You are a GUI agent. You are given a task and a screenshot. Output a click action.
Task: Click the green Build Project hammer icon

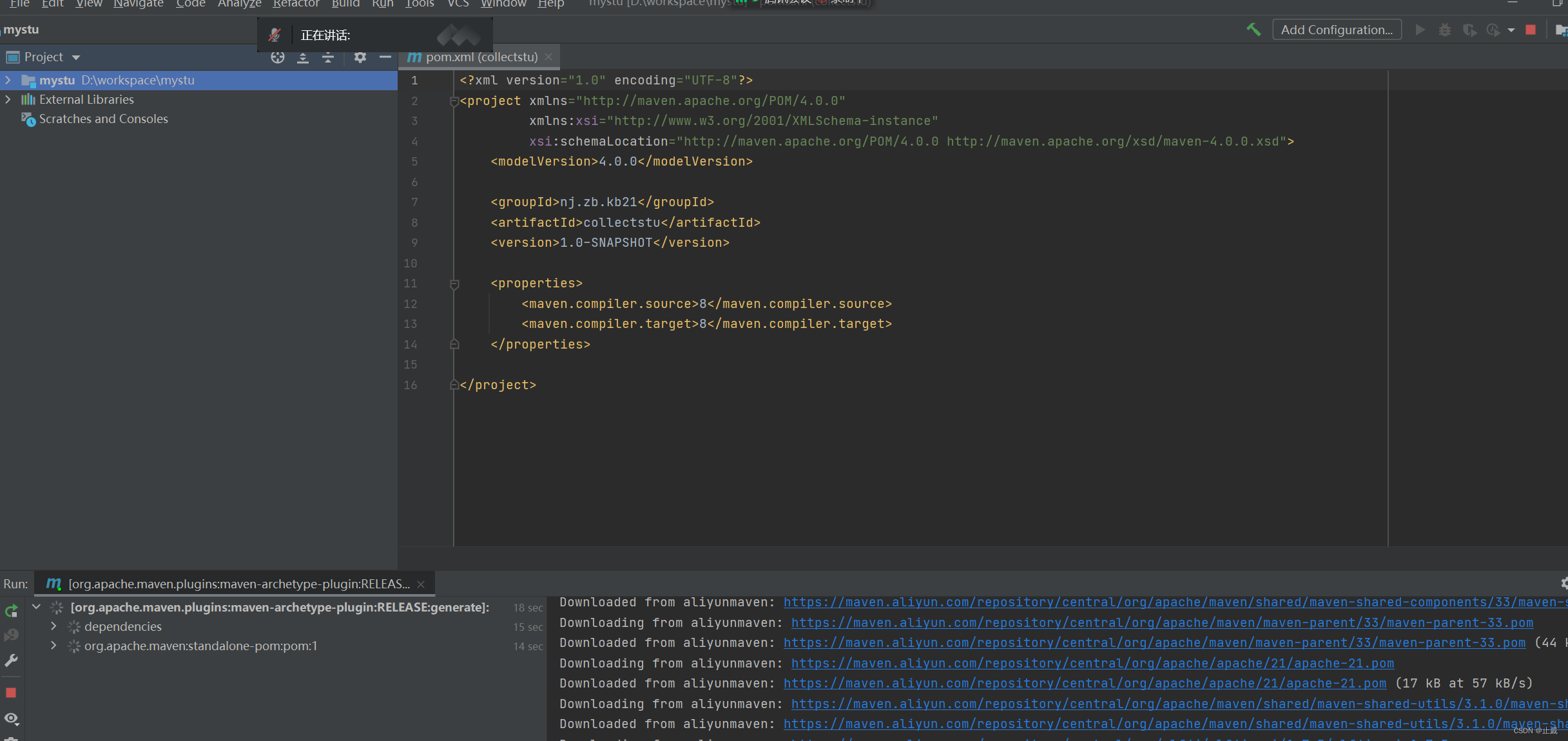(1253, 30)
